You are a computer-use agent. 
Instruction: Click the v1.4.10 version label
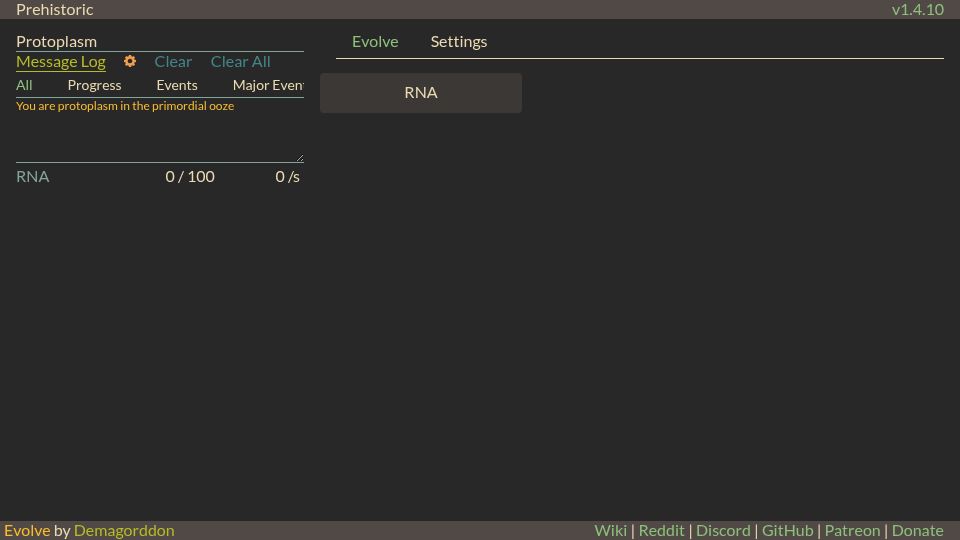917,10
